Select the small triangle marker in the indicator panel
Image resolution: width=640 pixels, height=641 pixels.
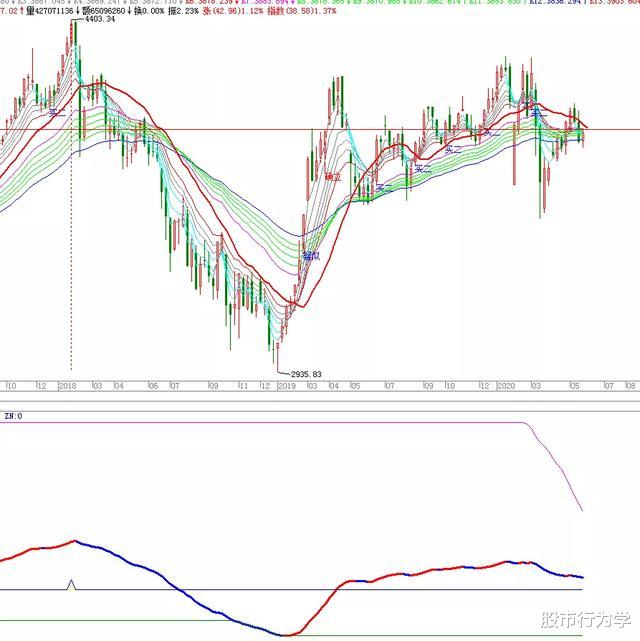(x=72, y=585)
